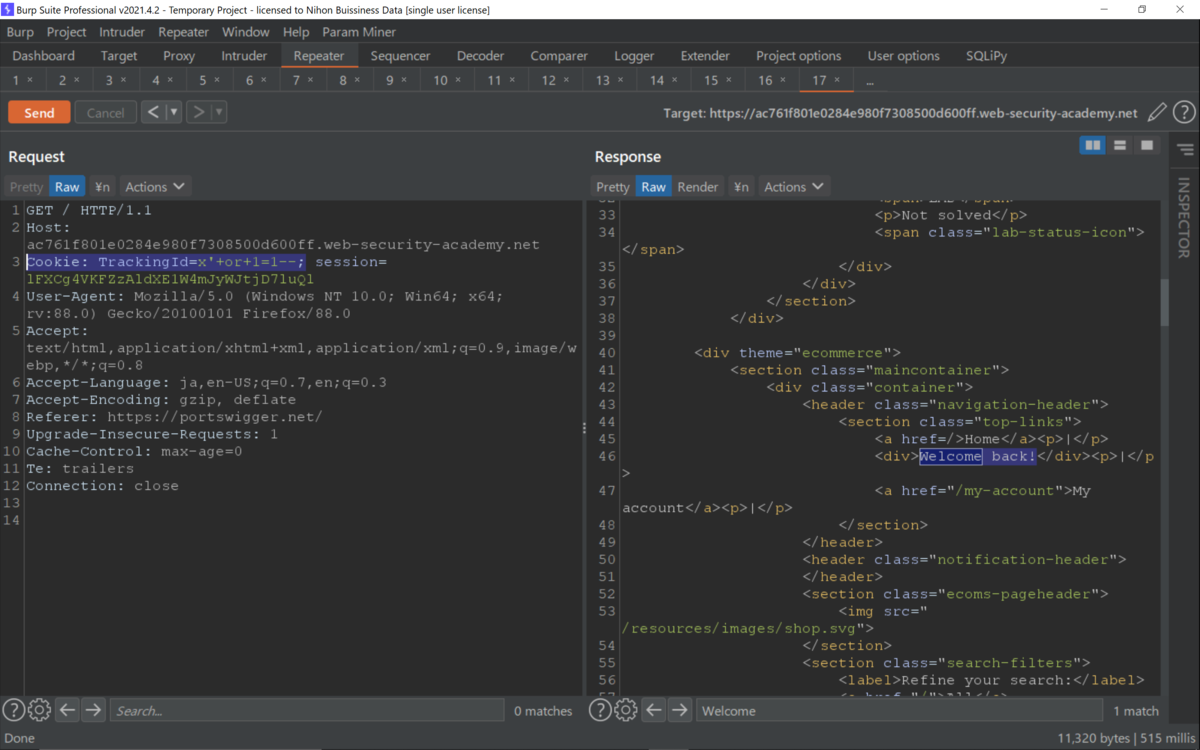Switch to the Logger tab
The height and width of the screenshot is (750, 1200).
634,56
